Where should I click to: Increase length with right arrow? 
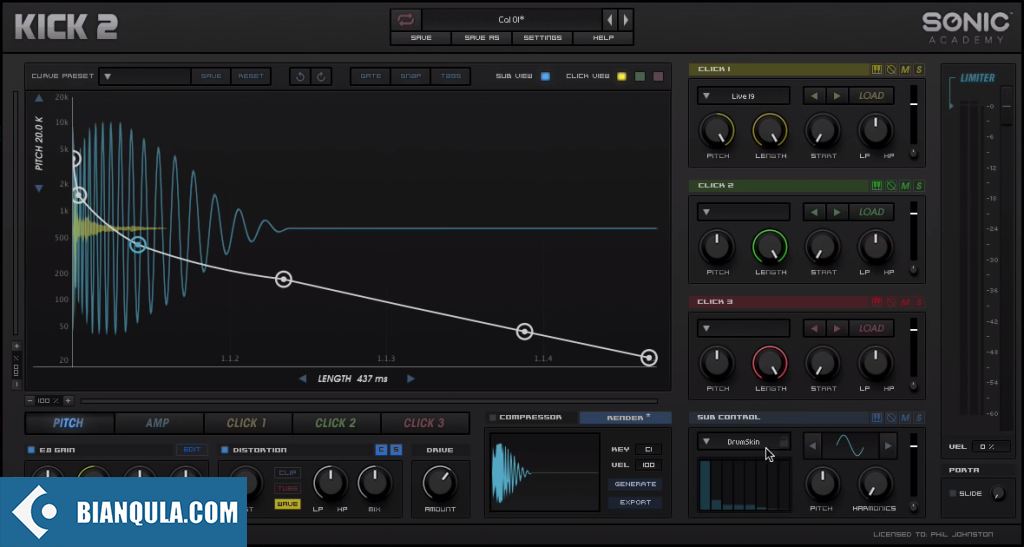click(410, 379)
